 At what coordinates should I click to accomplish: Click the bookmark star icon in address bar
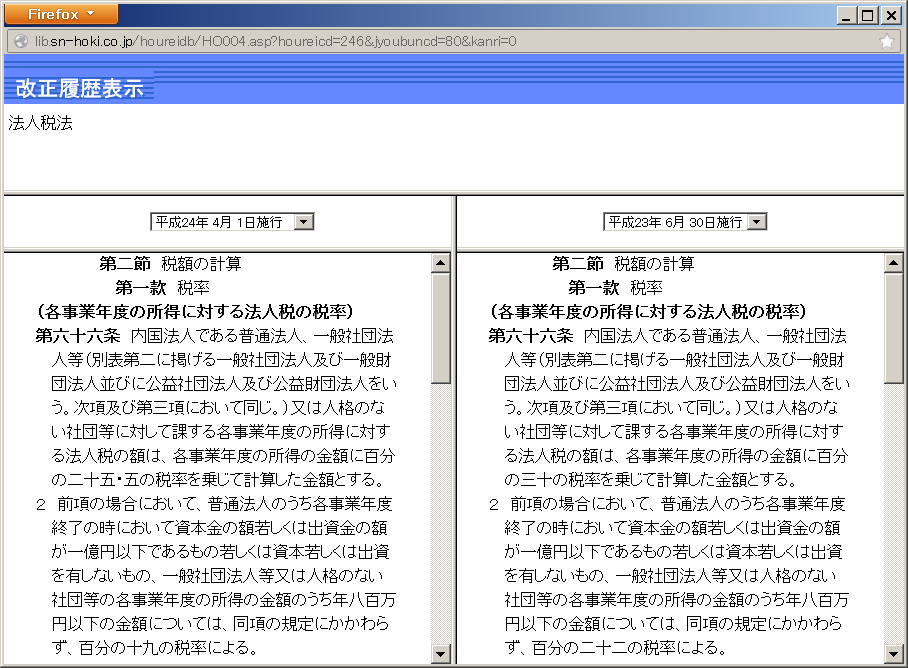tap(886, 41)
